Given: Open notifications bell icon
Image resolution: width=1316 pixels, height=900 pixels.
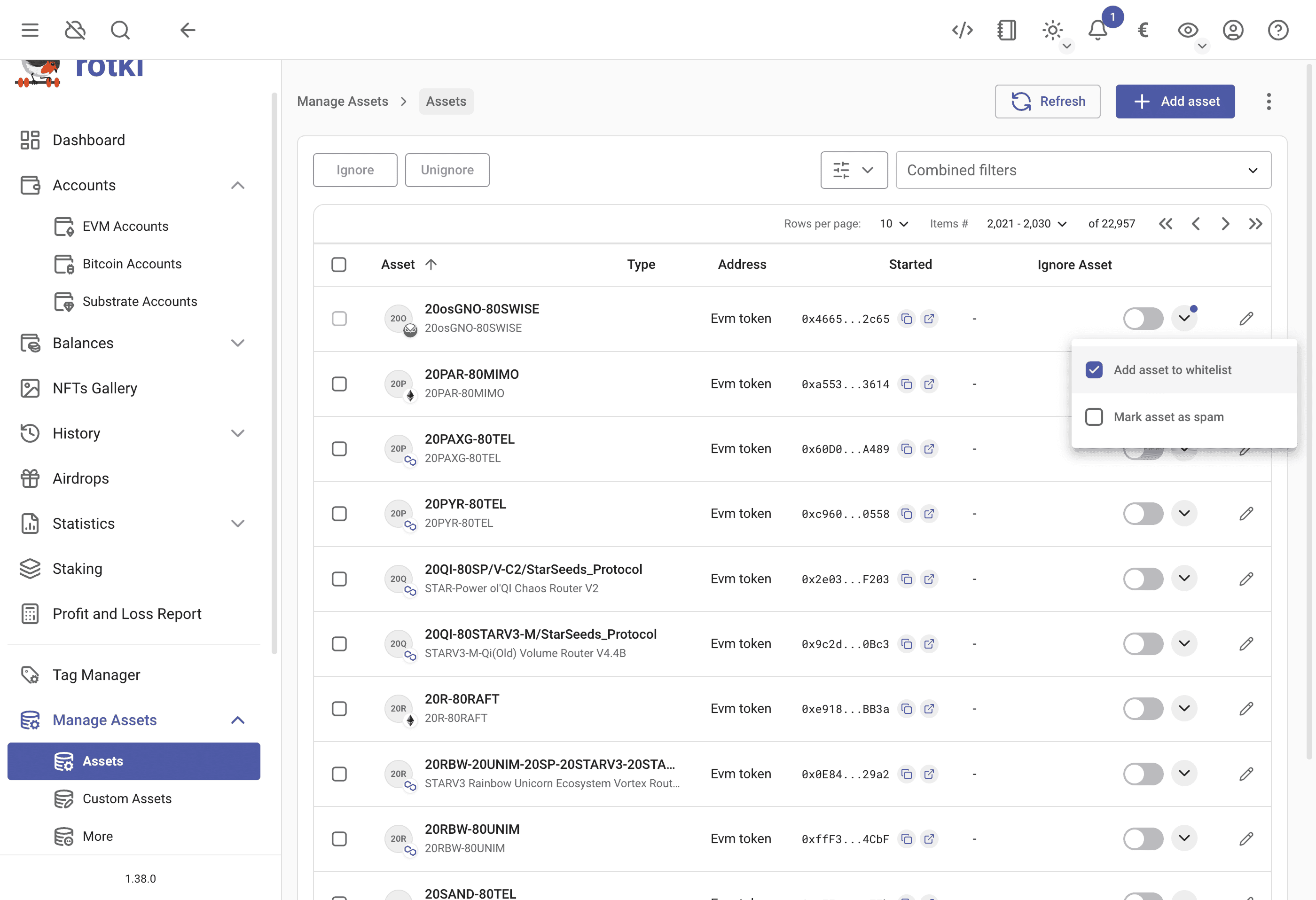Looking at the screenshot, I should coord(1097,30).
